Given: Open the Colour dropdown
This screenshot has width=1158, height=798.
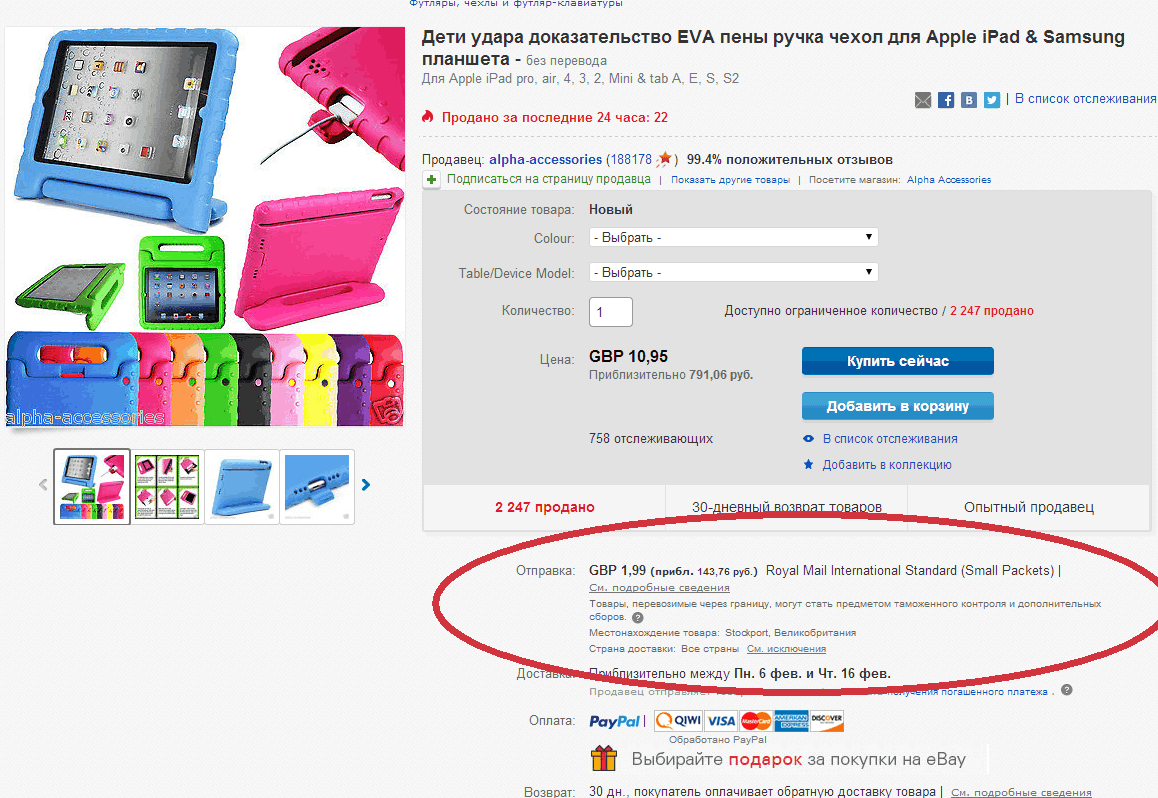Looking at the screenshot, I should pyautogui.click(x=733, y=238).
